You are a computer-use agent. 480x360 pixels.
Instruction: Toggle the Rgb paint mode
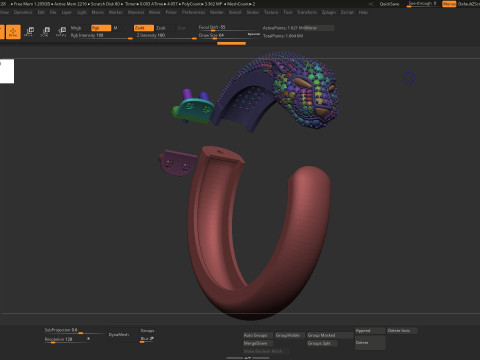(101, 28)
